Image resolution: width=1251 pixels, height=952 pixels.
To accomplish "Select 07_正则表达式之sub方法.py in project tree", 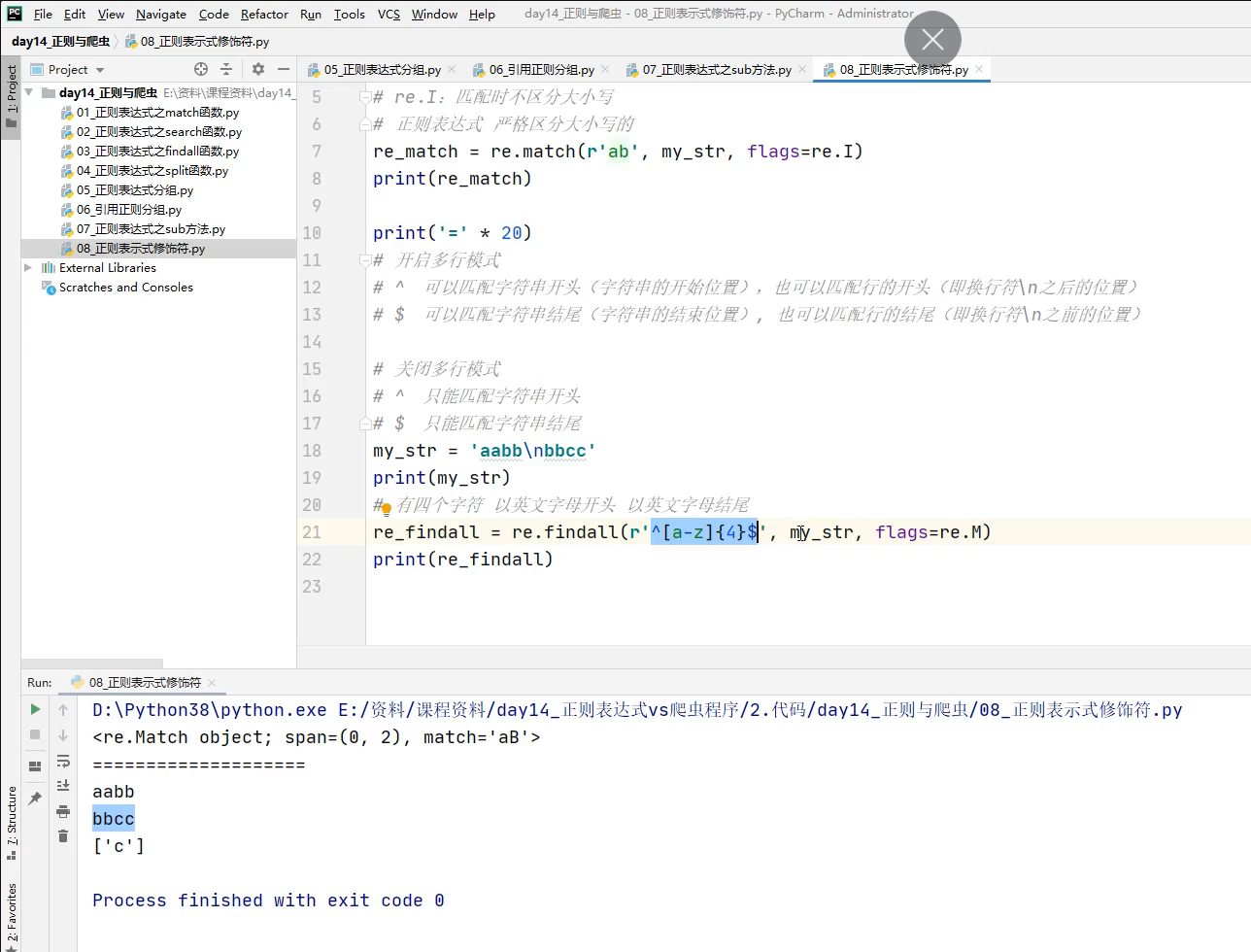I will [x=151, y=228].
